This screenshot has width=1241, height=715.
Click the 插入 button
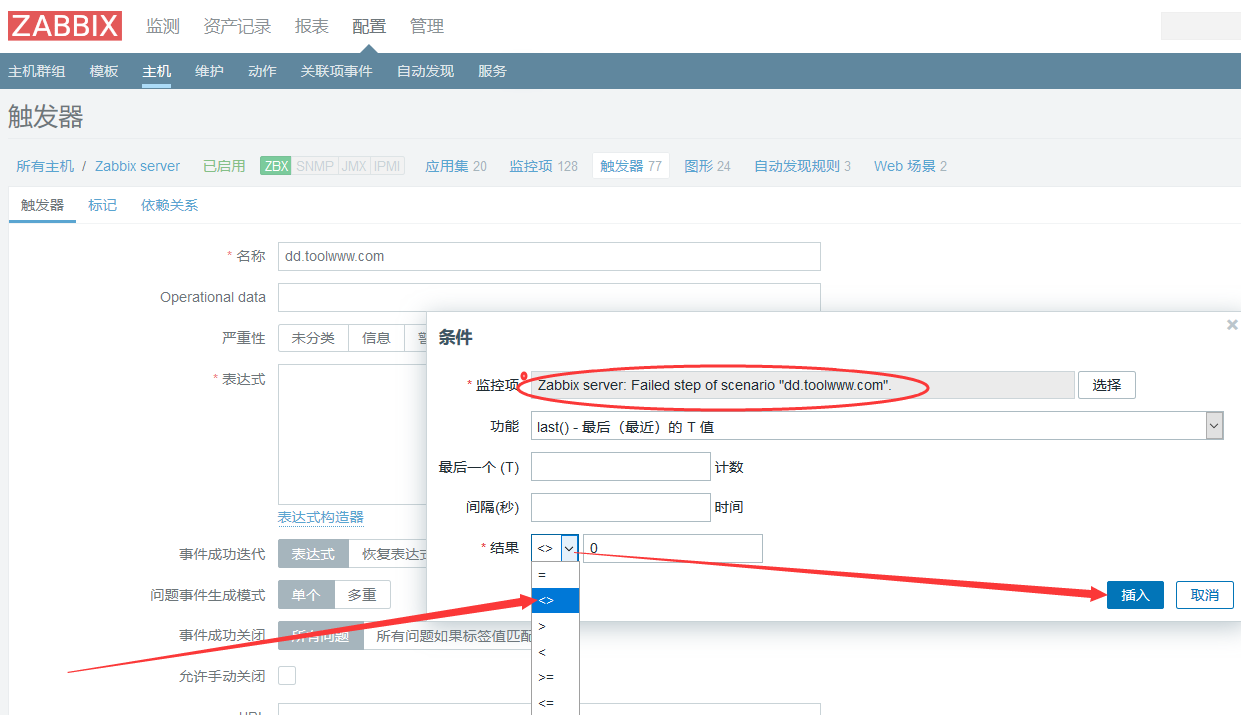pos(1135,595)
